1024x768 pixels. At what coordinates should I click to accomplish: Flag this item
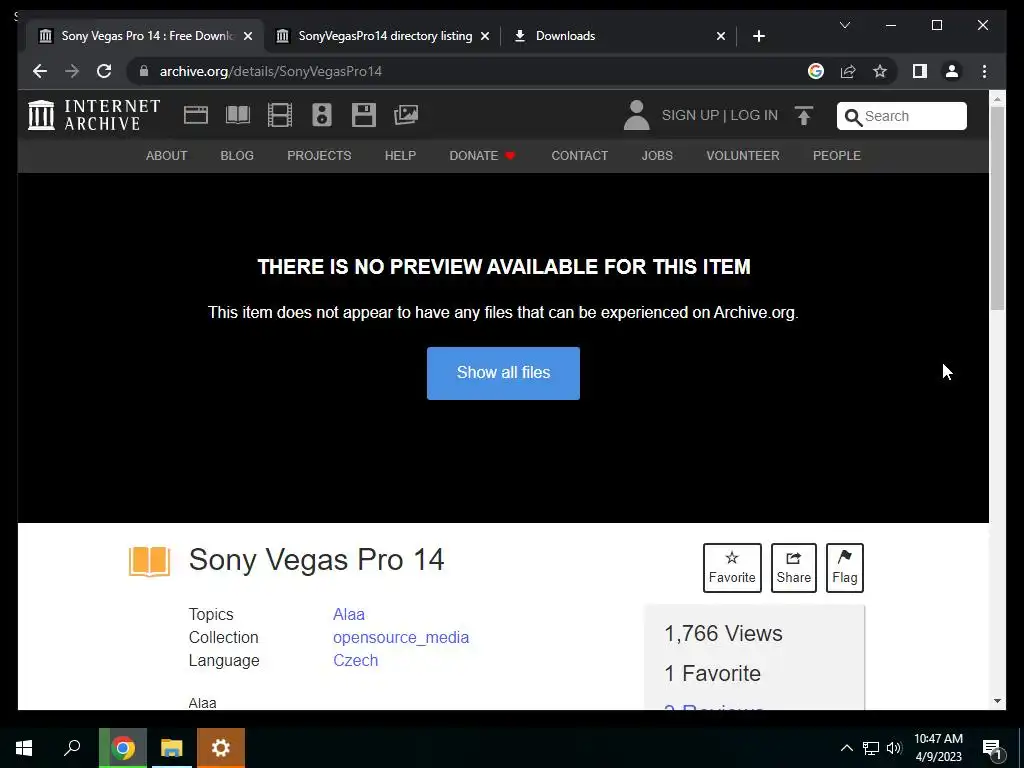coord(844,568)
